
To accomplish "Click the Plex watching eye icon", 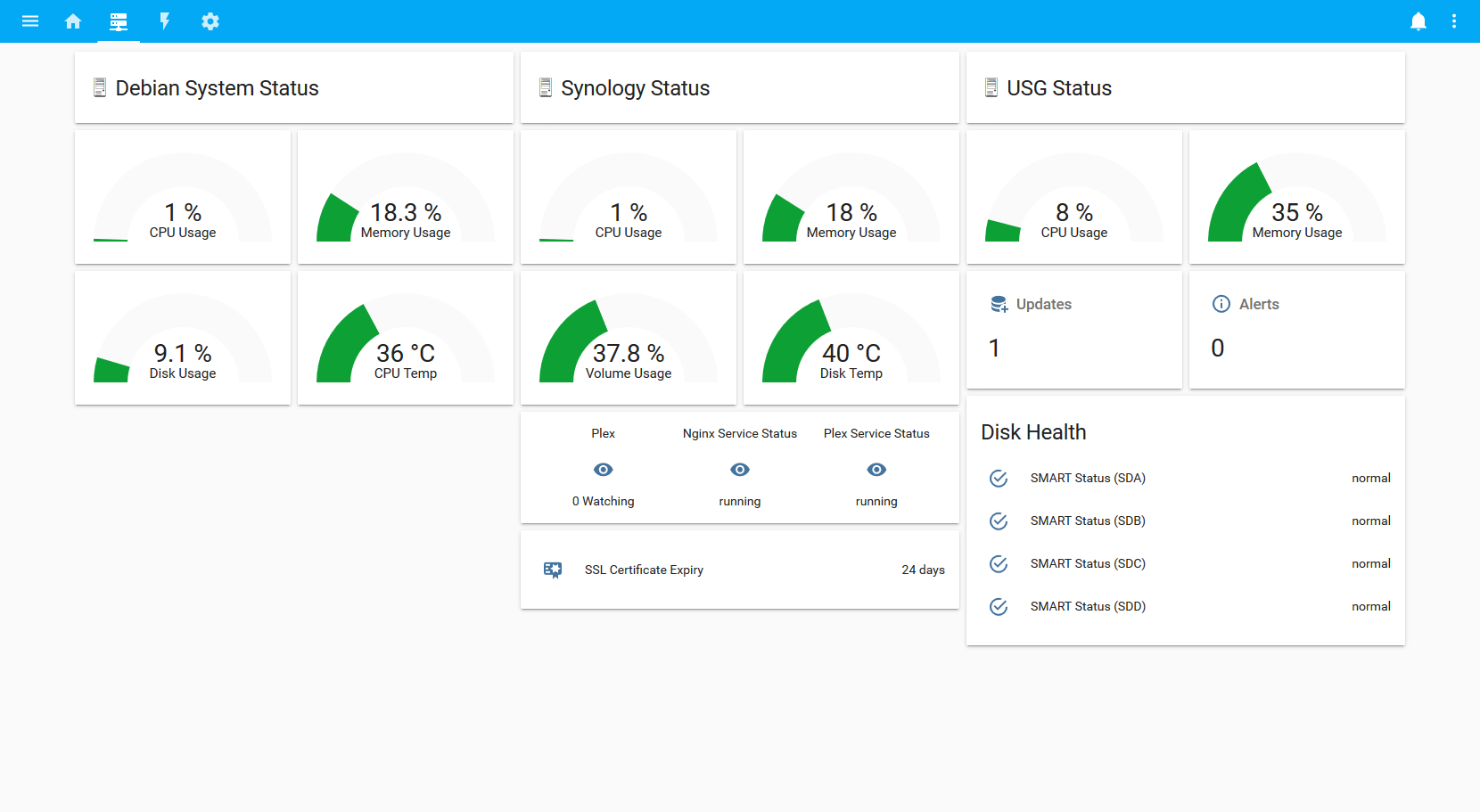I will point(604,470).
